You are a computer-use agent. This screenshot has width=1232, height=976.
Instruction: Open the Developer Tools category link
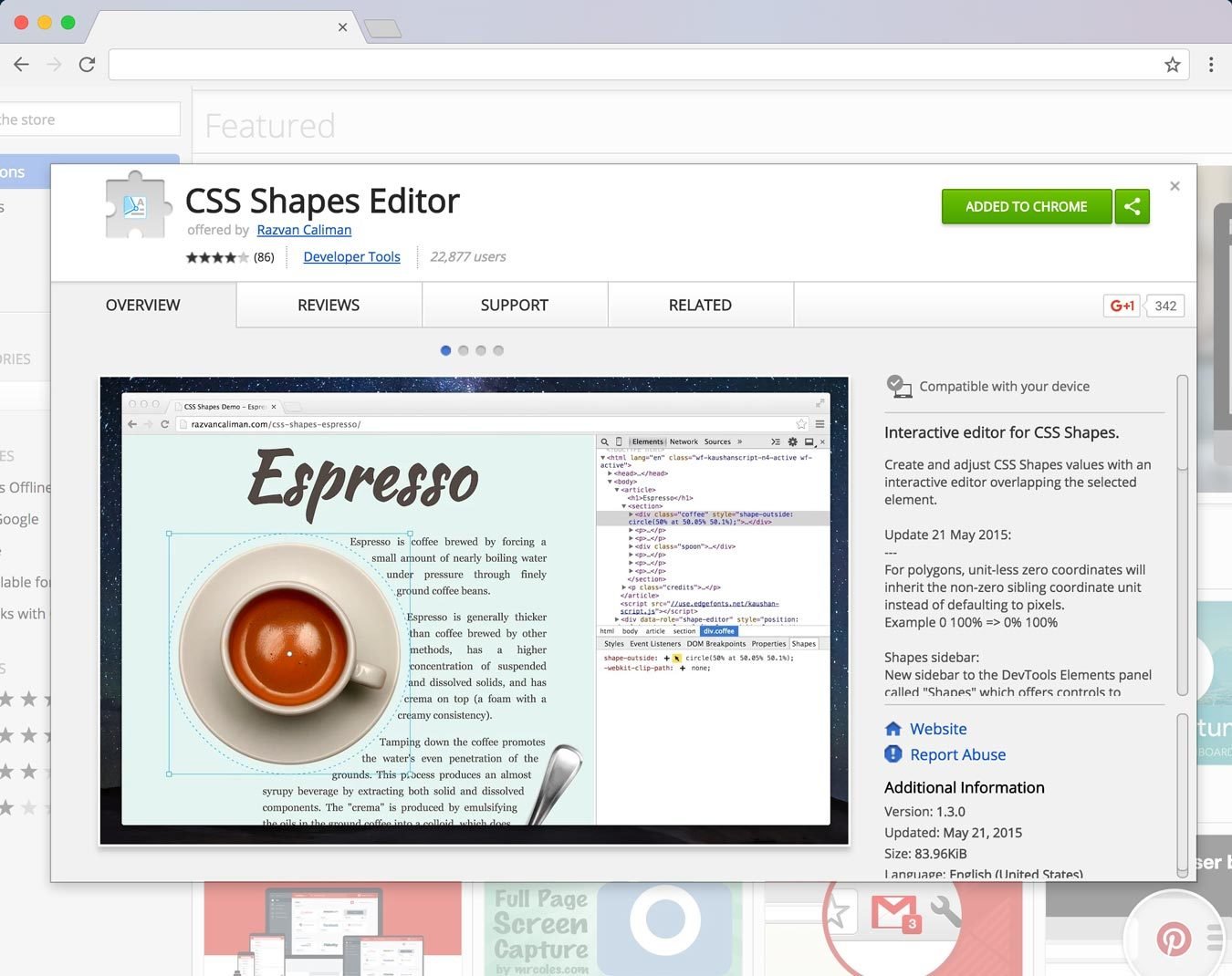click(x=351, y=256)
